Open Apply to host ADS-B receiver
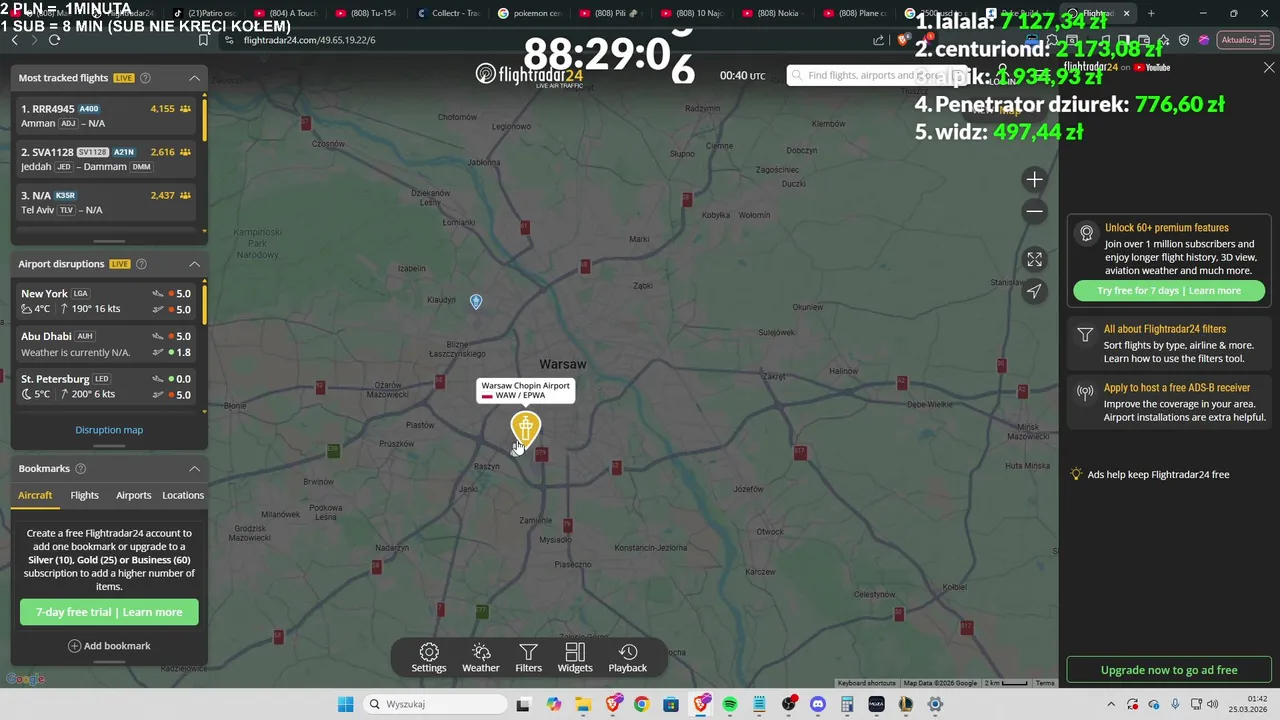 tap(1169, 403)
